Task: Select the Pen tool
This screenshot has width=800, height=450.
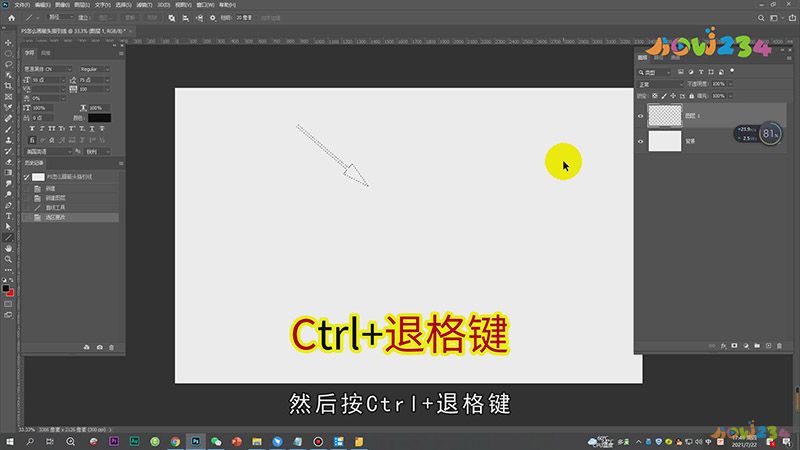Action: [8, 205]
